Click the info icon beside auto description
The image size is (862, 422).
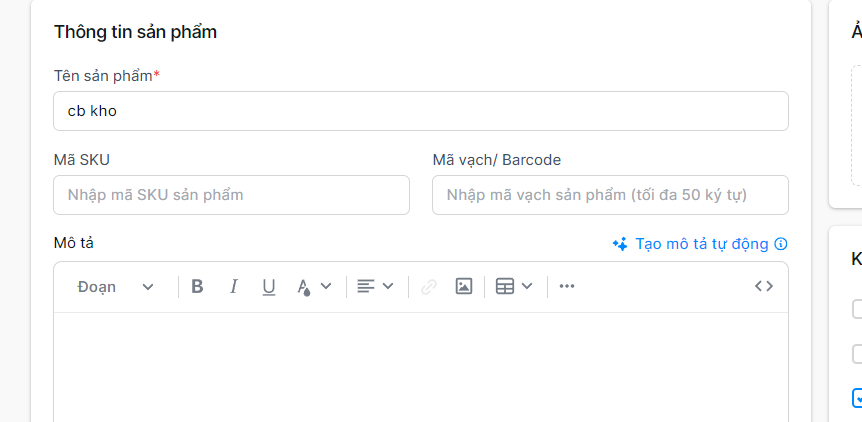click(x=781, y=244)
